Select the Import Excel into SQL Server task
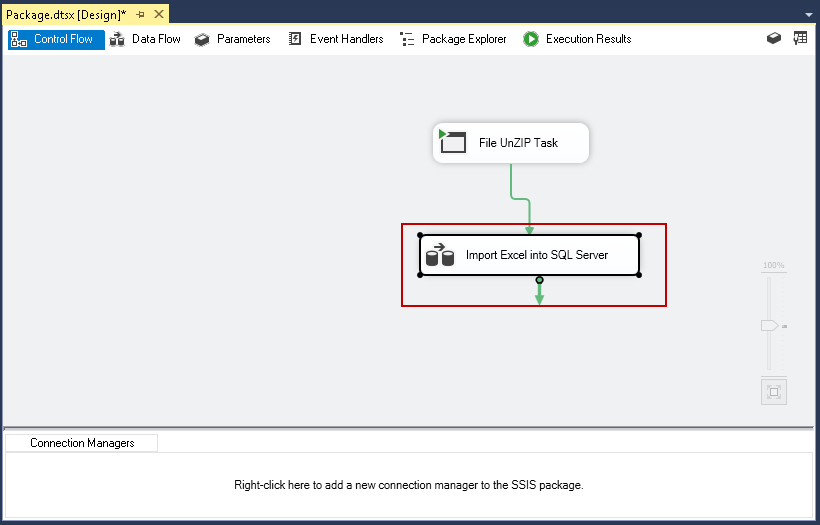Viewport: 820px width, 525px height. coord(529,255)
